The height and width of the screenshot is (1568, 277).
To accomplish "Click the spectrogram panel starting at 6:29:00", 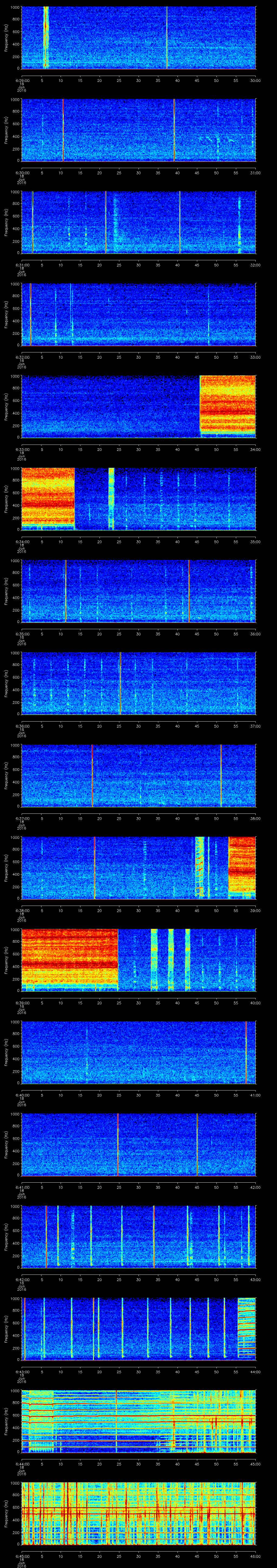I will [x=139, y=38].
